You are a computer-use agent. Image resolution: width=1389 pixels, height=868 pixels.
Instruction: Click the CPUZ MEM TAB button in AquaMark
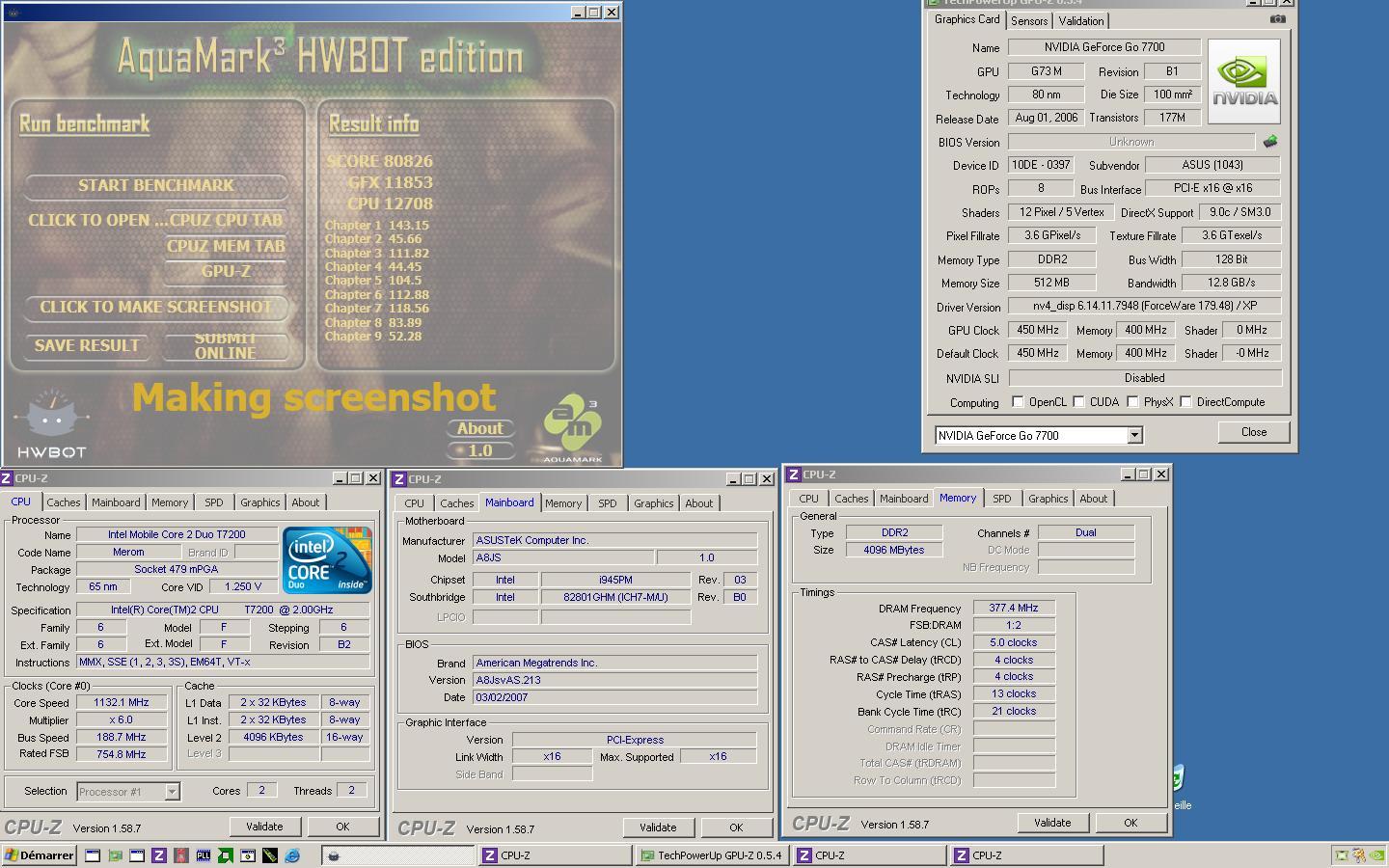point(226,246)
